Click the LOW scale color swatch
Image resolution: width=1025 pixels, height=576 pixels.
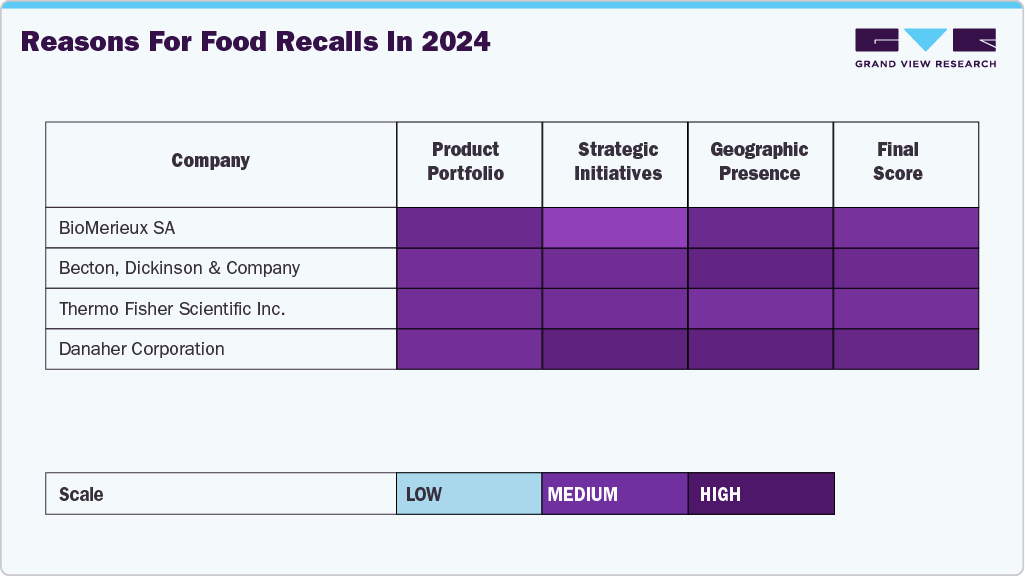(469, 494)
